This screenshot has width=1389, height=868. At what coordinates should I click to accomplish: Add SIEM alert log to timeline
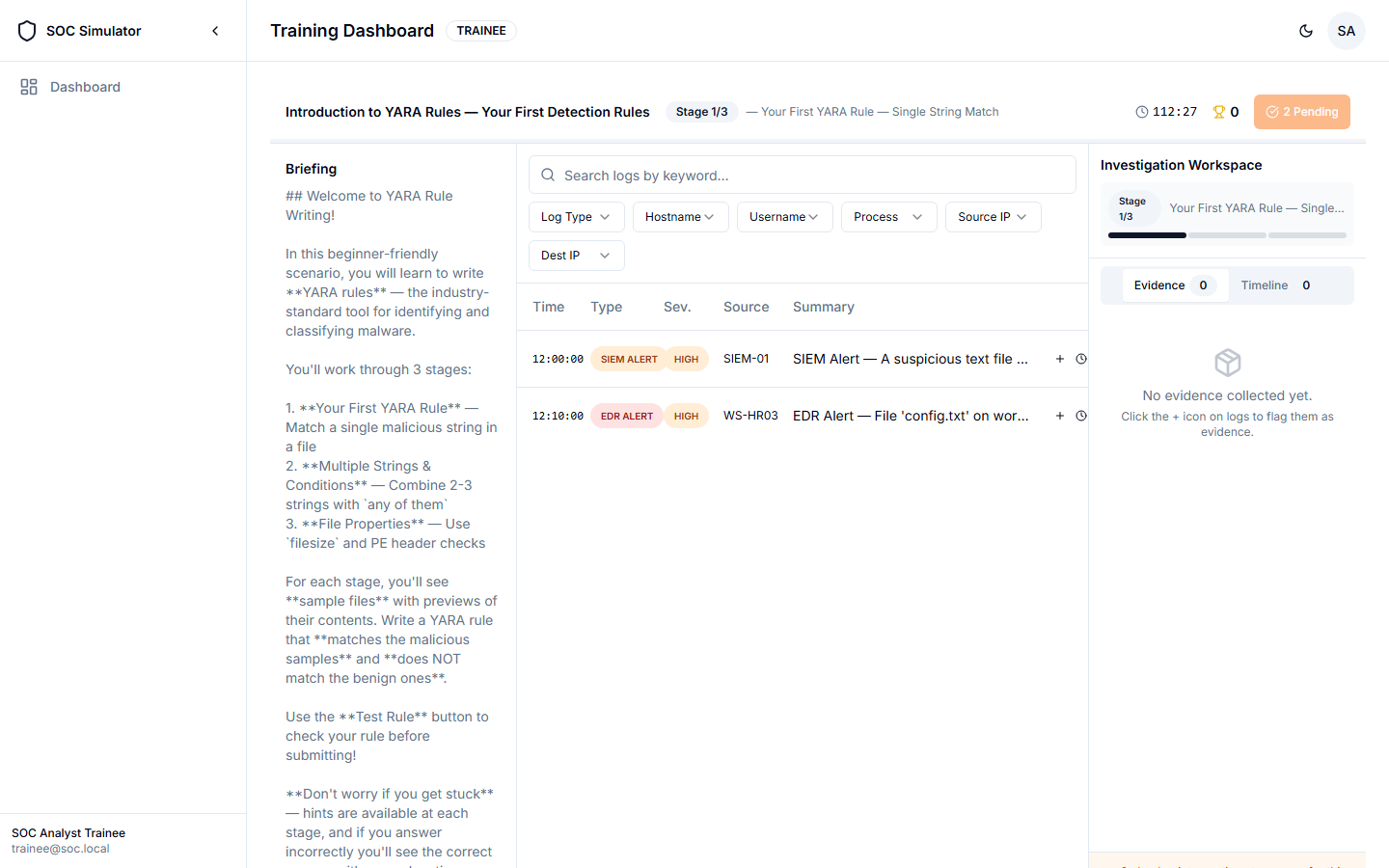click(1081, 359)
